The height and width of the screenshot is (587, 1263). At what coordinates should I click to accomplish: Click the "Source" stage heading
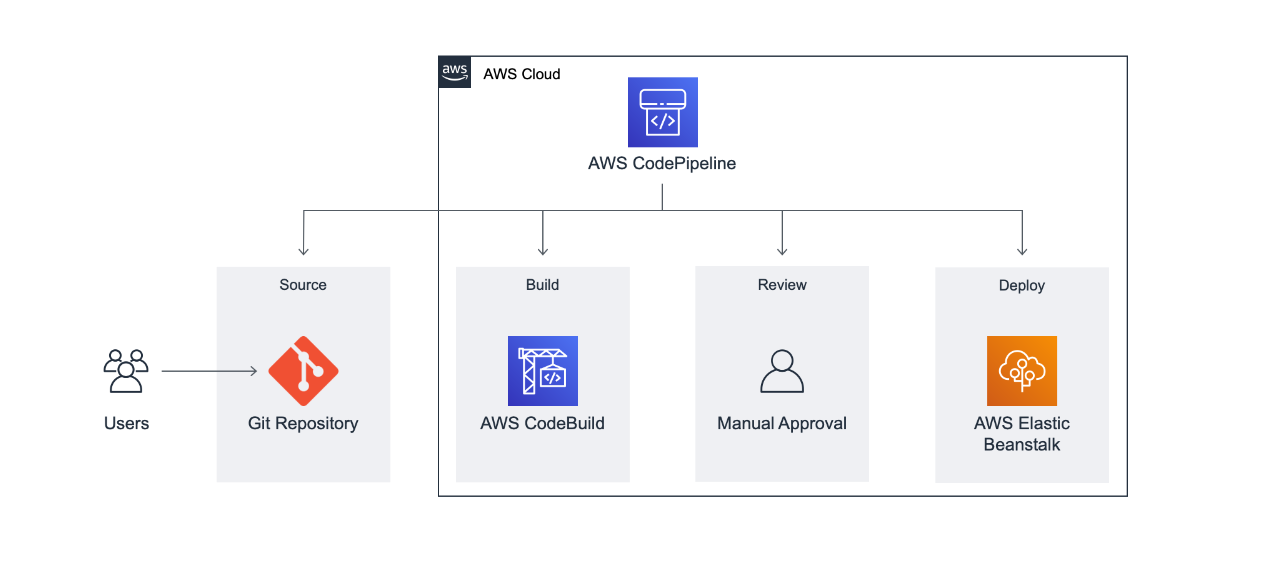tap(303, 285)
